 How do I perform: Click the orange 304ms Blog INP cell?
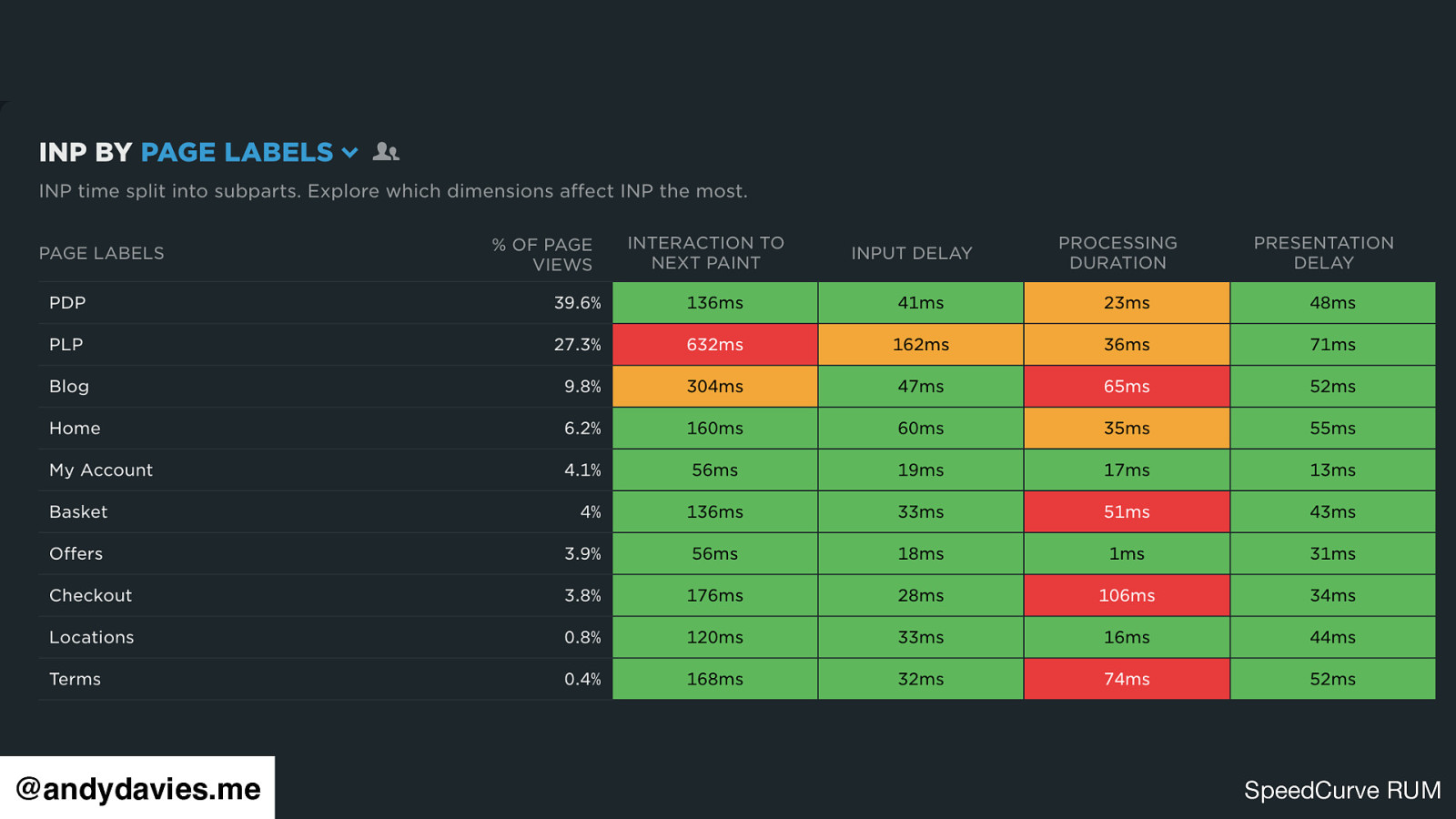pyautogui.click(x=714, y=387)
